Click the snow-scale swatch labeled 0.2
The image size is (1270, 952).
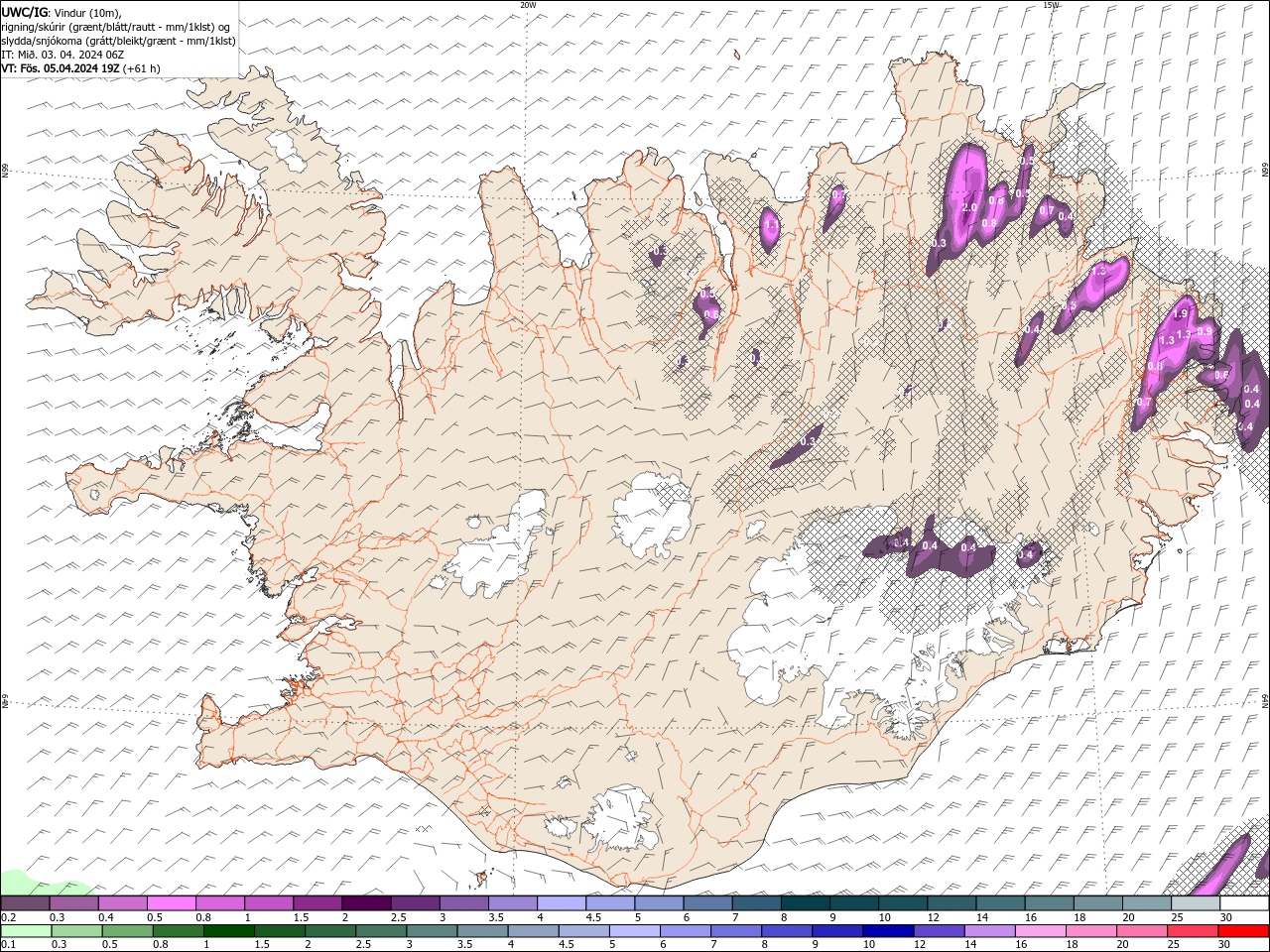pos(25,903)
